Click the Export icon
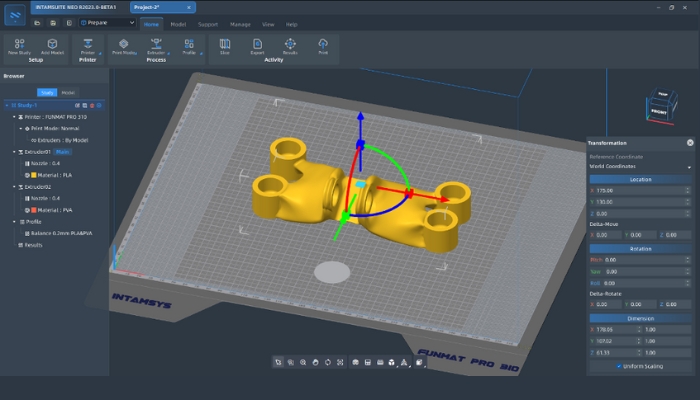This screenshot has width=700, height=400. 258,44
